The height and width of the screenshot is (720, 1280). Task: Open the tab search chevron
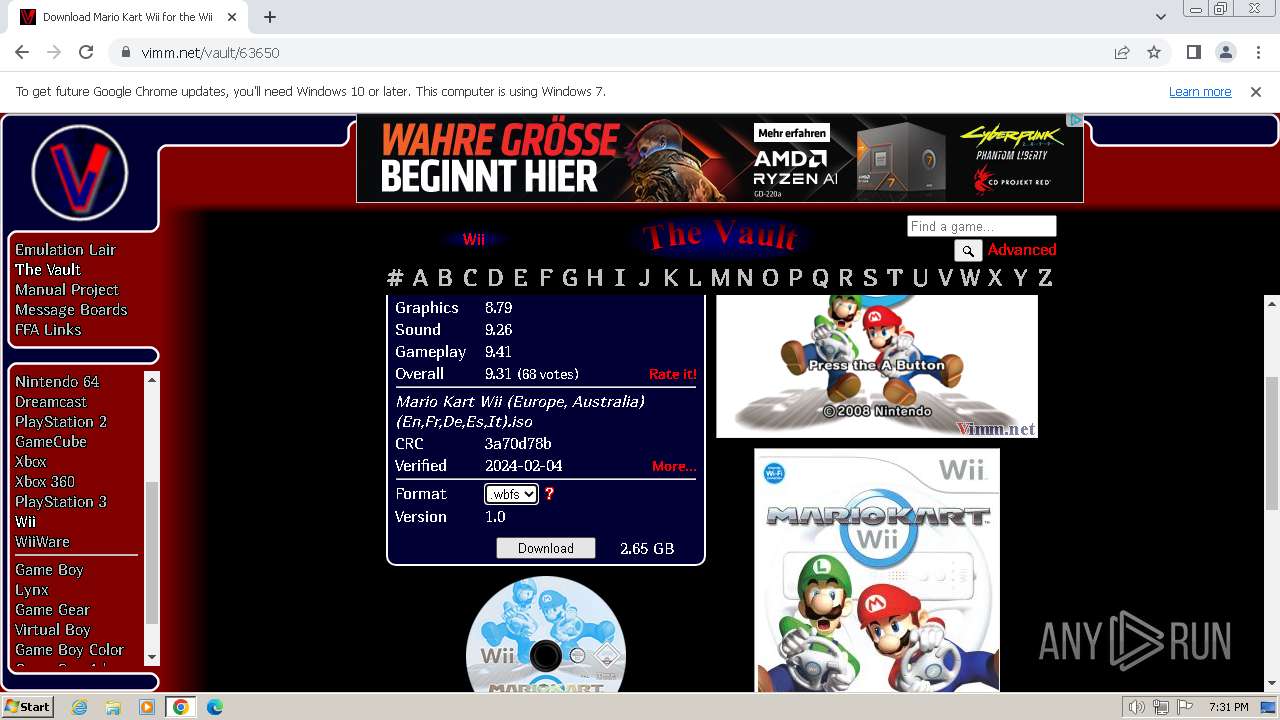[1160, 17]
